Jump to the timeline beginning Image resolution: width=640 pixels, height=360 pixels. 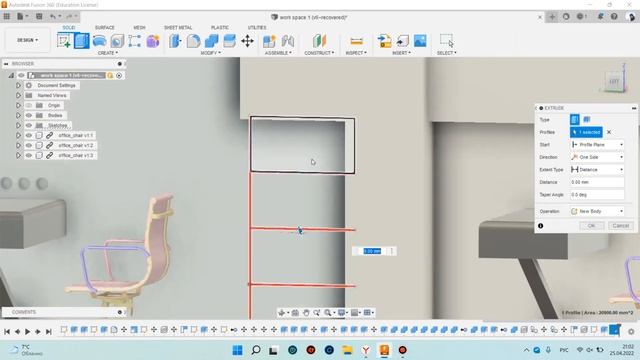pos(7,331)
